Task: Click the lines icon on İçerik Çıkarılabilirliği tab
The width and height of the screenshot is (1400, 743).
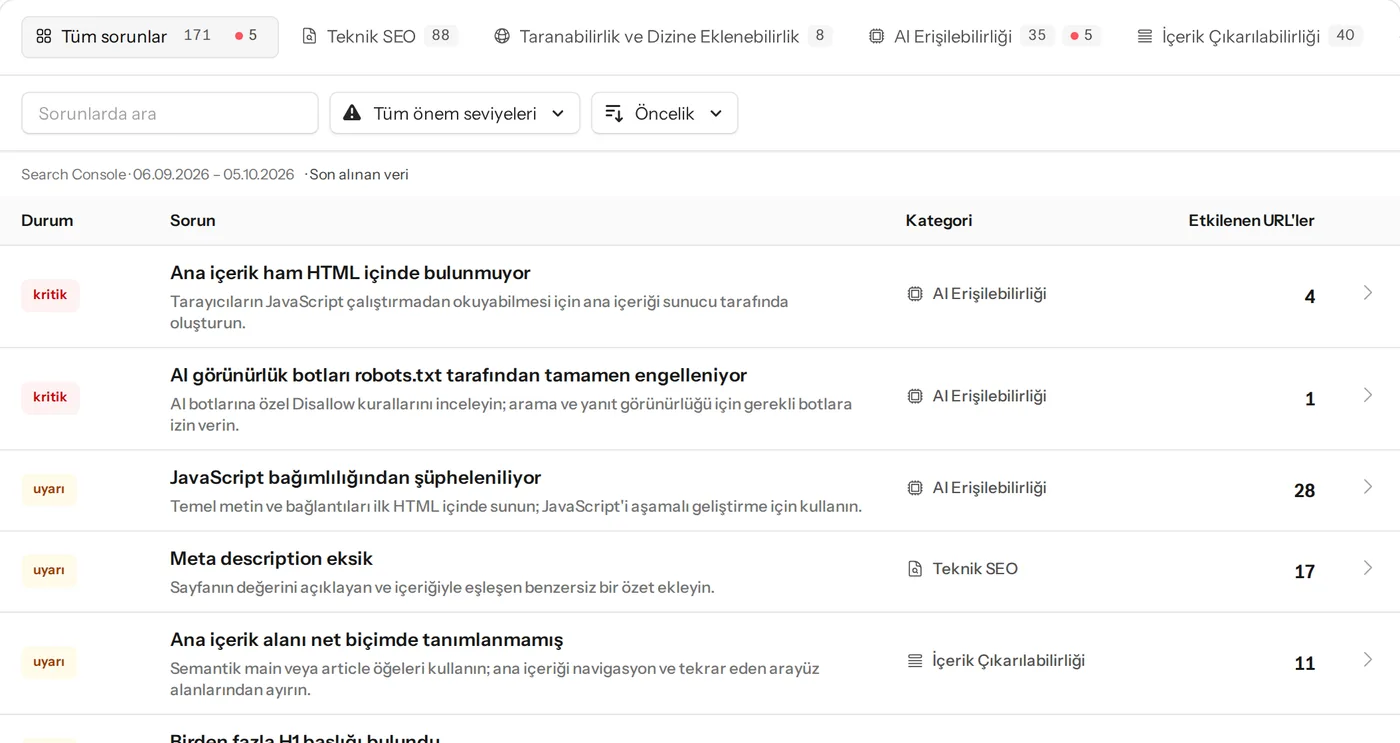Action: tap(1145, 36)
